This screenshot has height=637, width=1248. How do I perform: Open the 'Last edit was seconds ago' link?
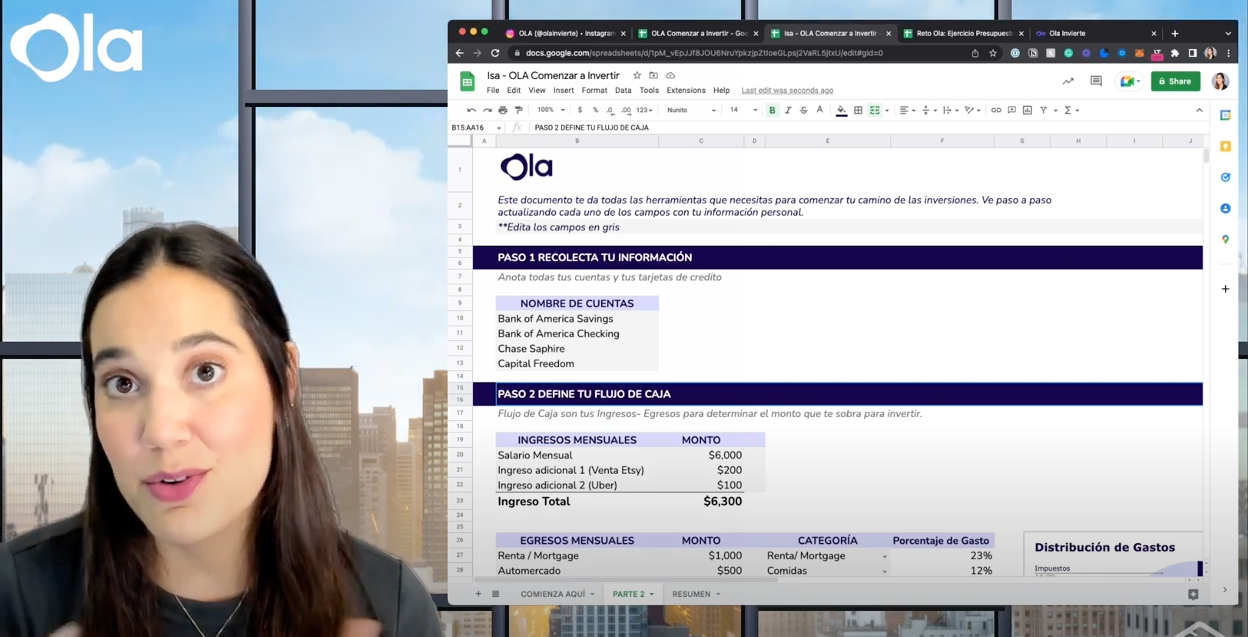(x=787, y=90)
